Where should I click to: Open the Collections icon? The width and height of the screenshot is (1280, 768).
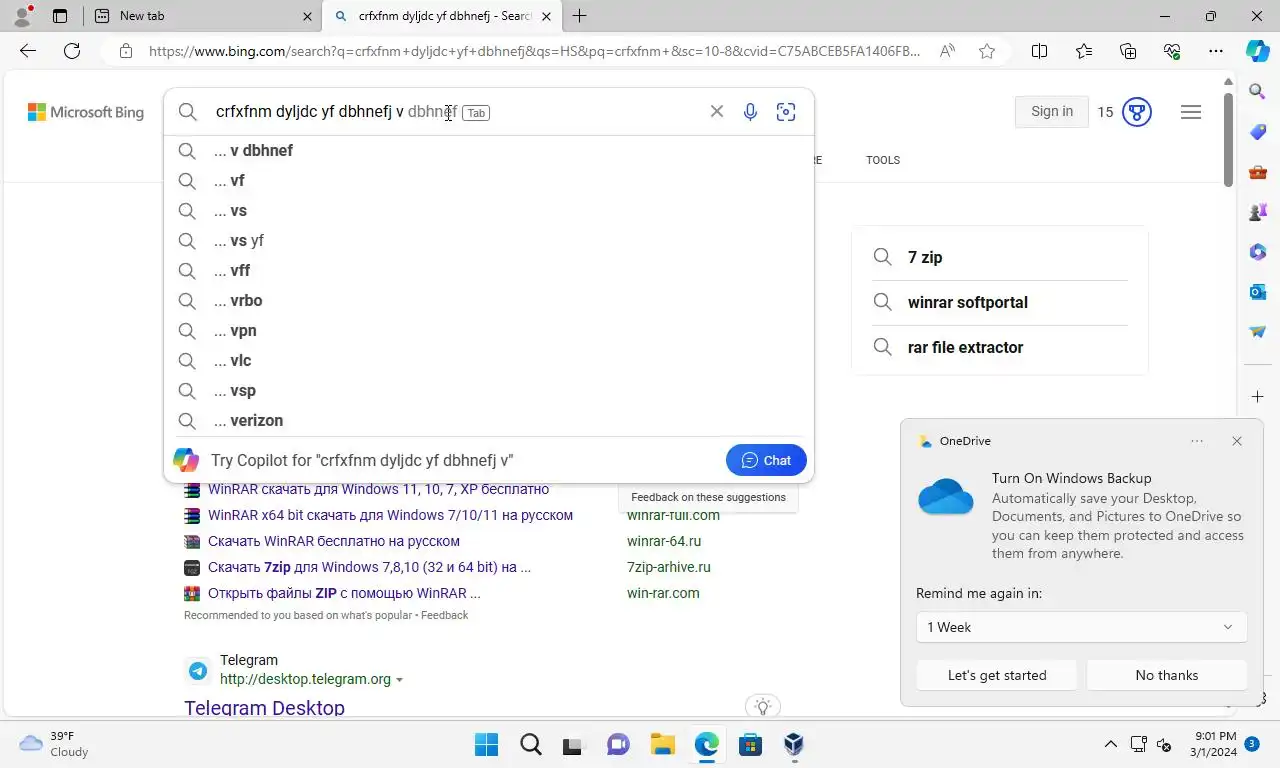coord(1128,51)
